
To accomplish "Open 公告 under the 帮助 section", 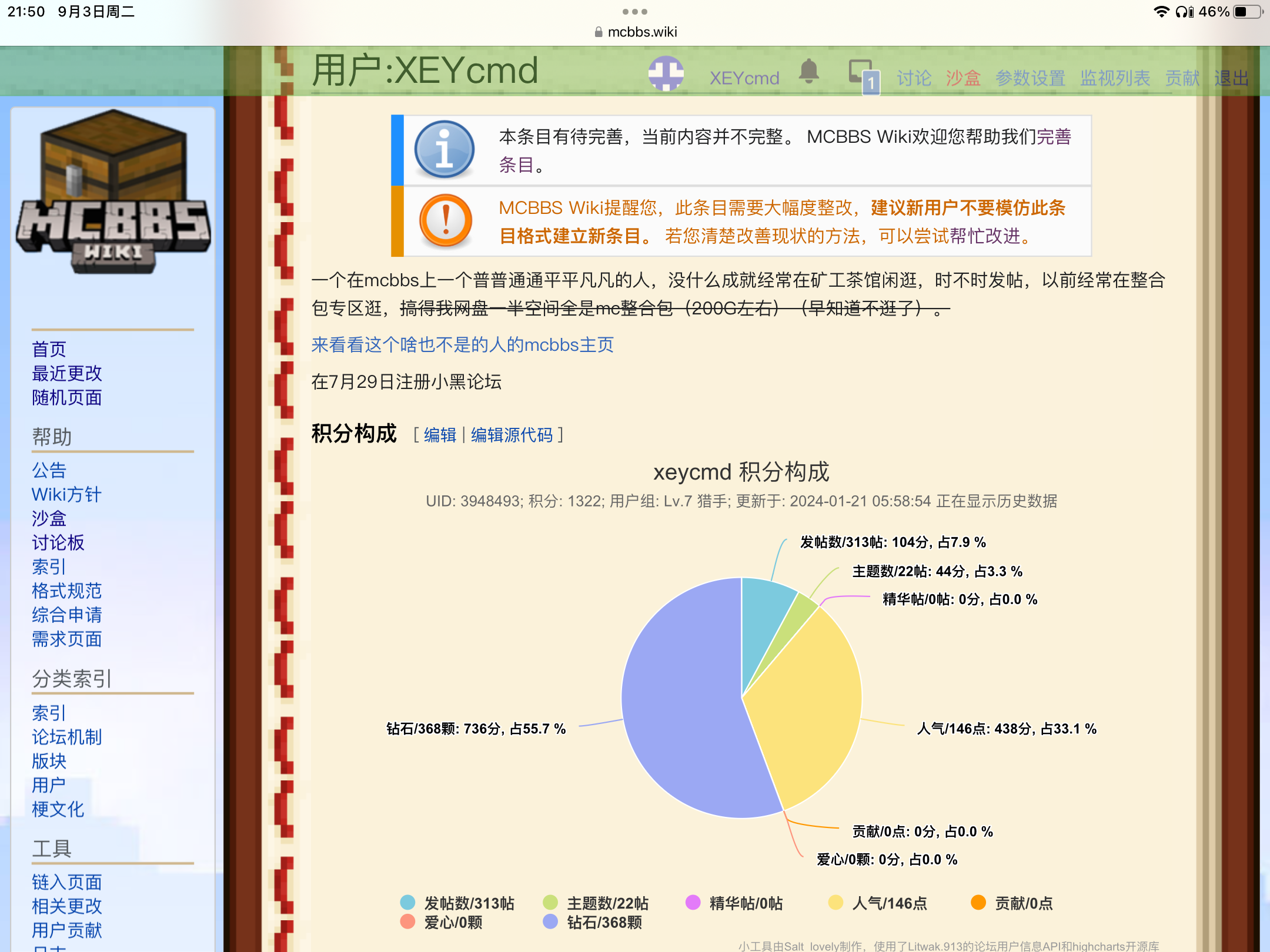I will (49, 471).
